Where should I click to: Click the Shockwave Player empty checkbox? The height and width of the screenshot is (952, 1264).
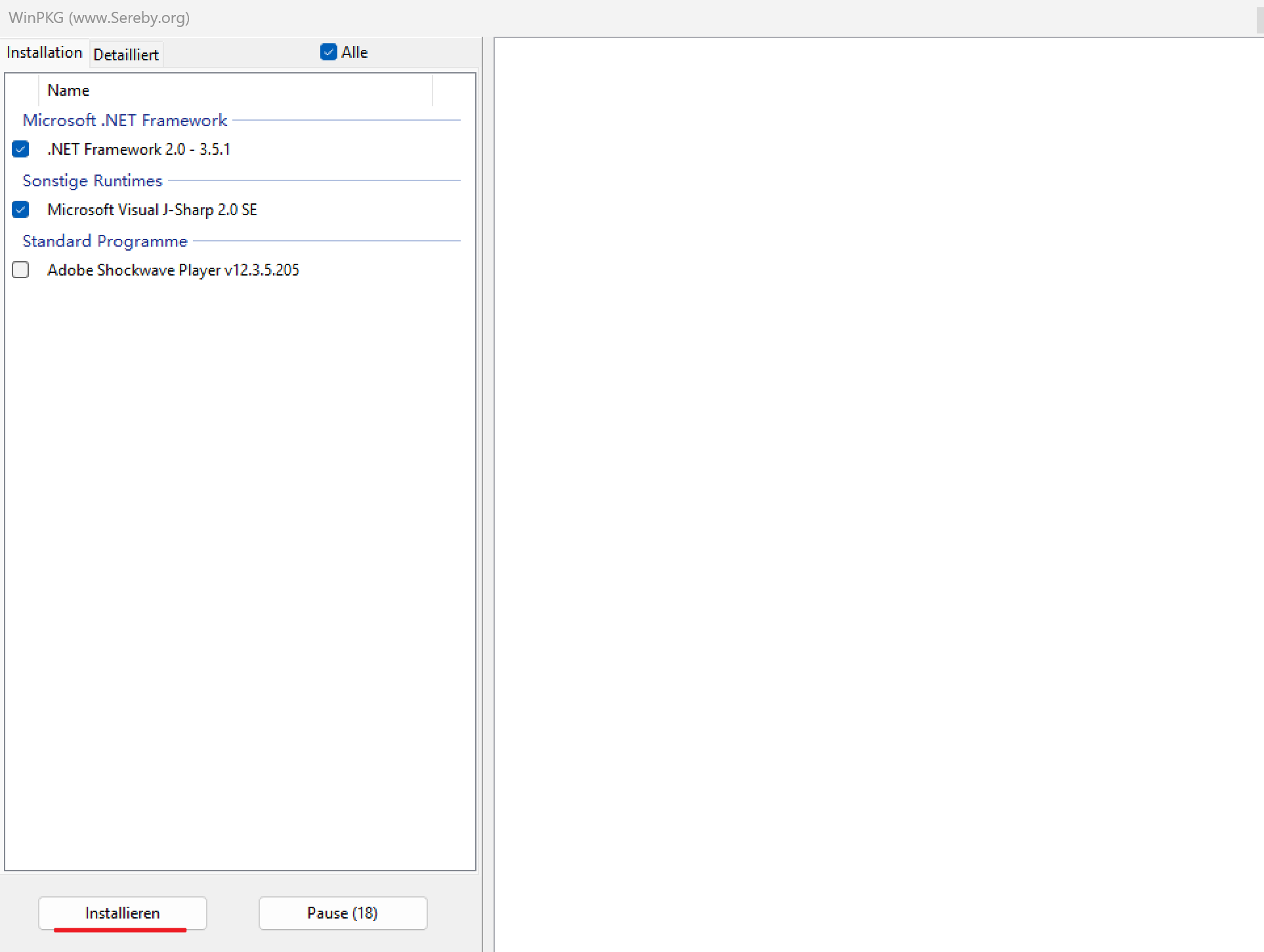[x=20, y=270]
